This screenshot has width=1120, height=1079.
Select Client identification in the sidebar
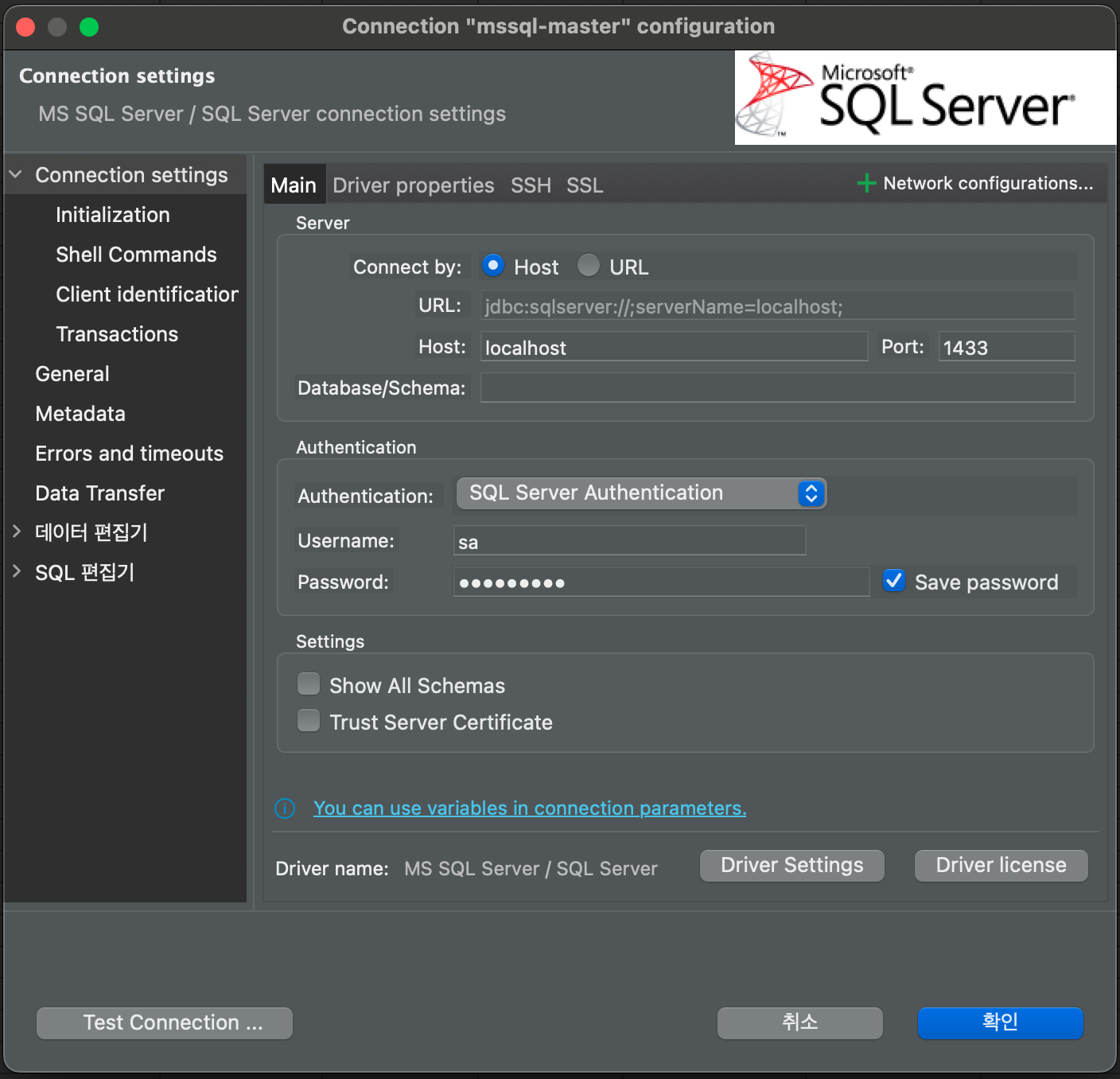point(147,294)
